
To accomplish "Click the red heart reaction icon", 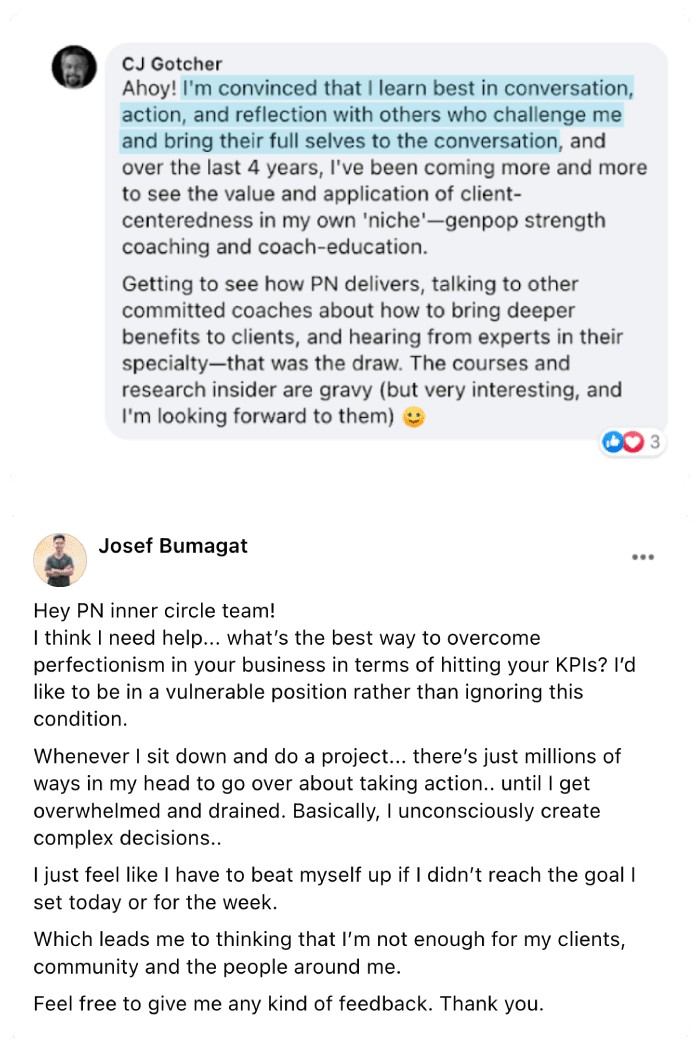I will (x=633, y=441).
